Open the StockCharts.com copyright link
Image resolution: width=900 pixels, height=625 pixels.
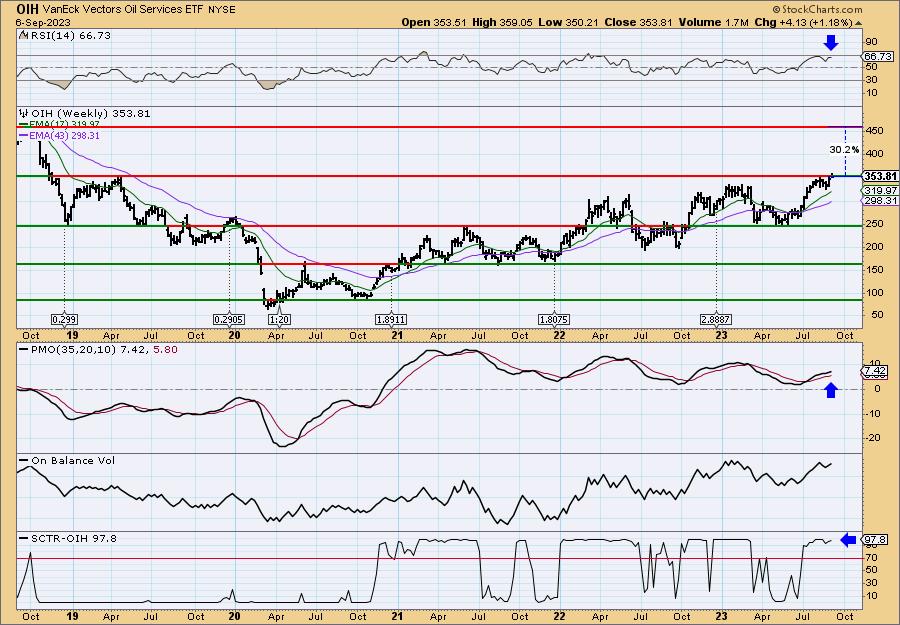(817, 9)
